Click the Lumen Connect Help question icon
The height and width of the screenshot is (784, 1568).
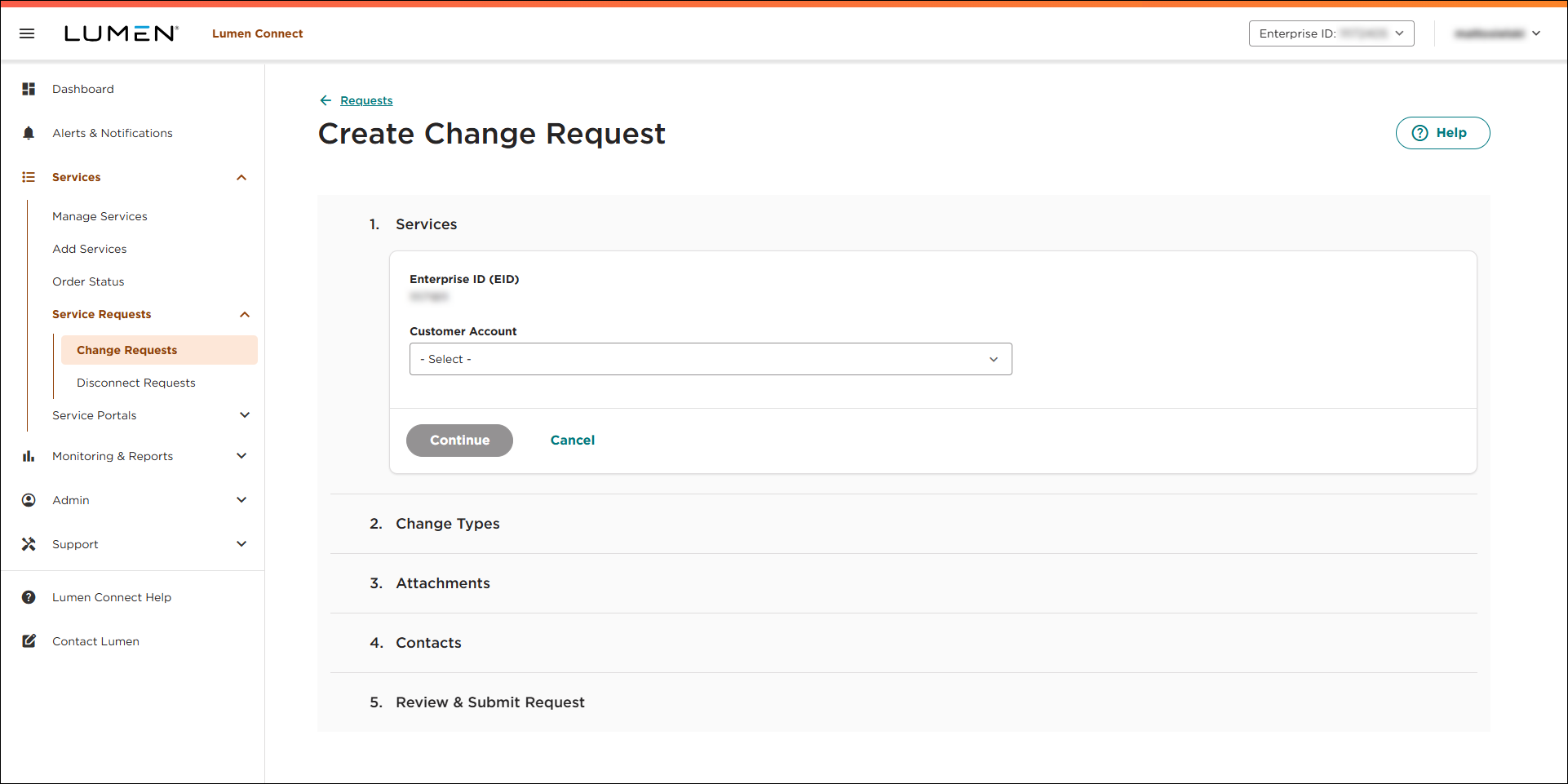tap(29, 597)
